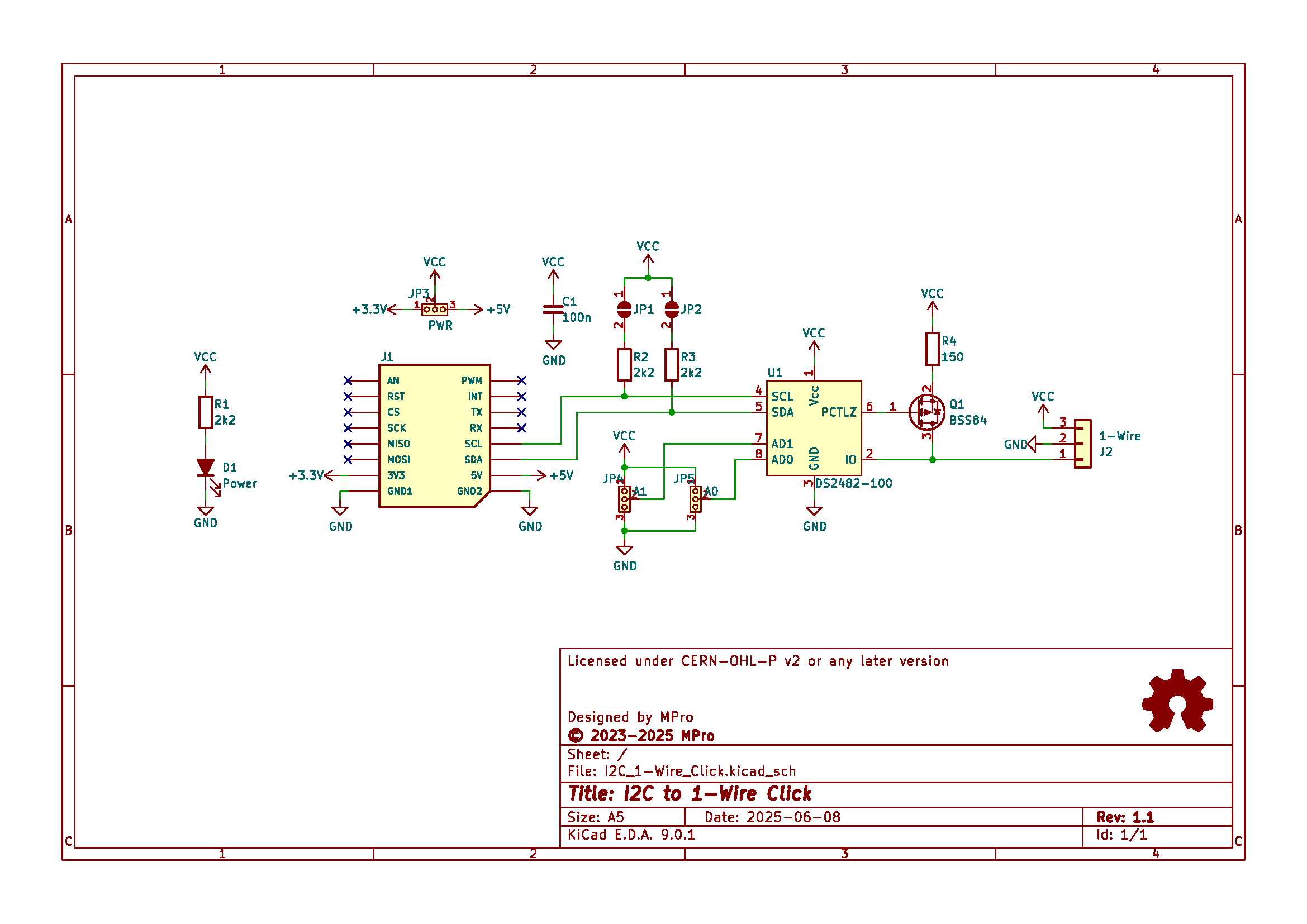
Task: Click the "Power" label next to D1
Action: [x=240, y=484]
